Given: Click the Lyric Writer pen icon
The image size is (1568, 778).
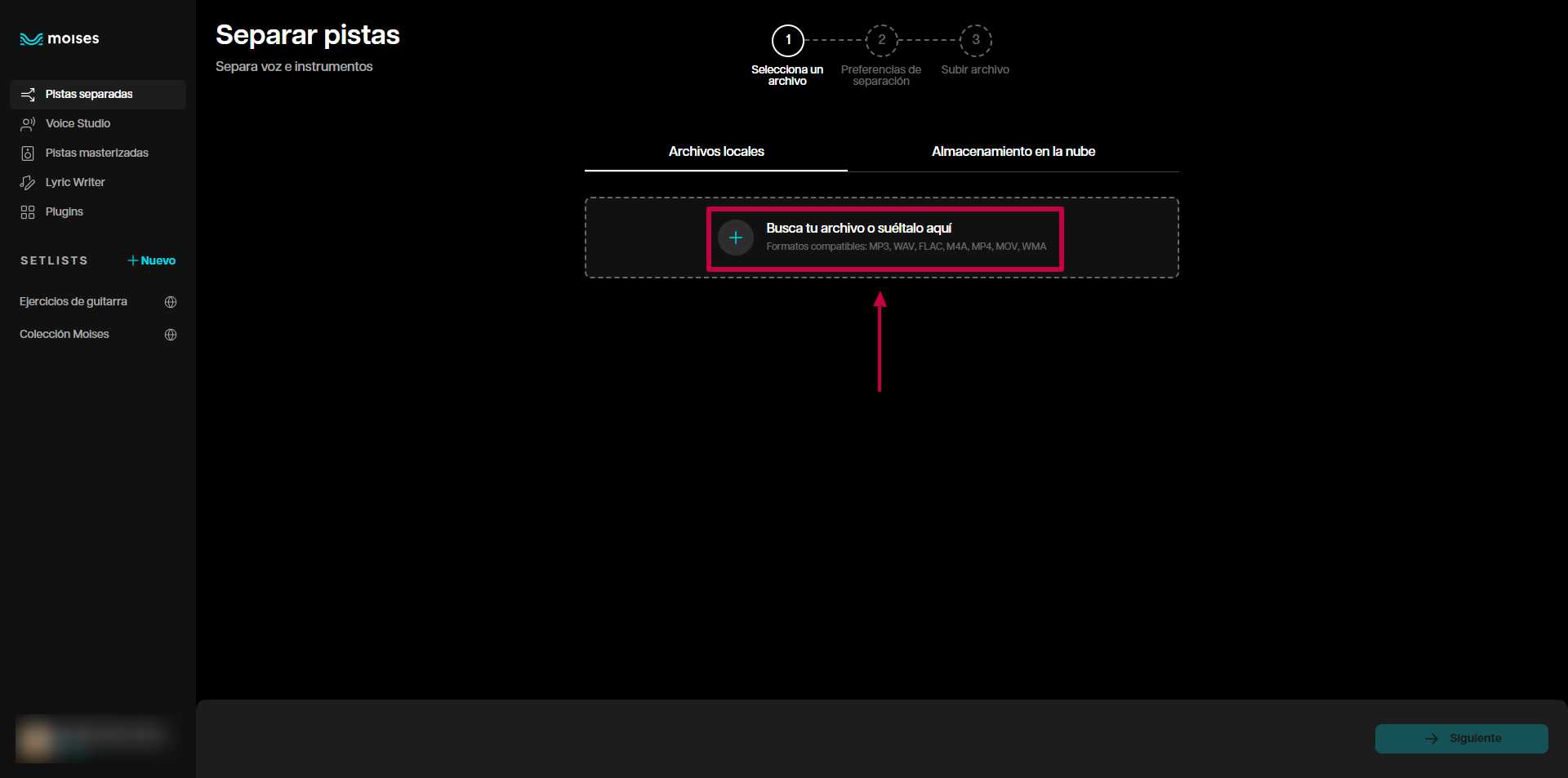Looking at the screenshot, I should click(28, 183).
